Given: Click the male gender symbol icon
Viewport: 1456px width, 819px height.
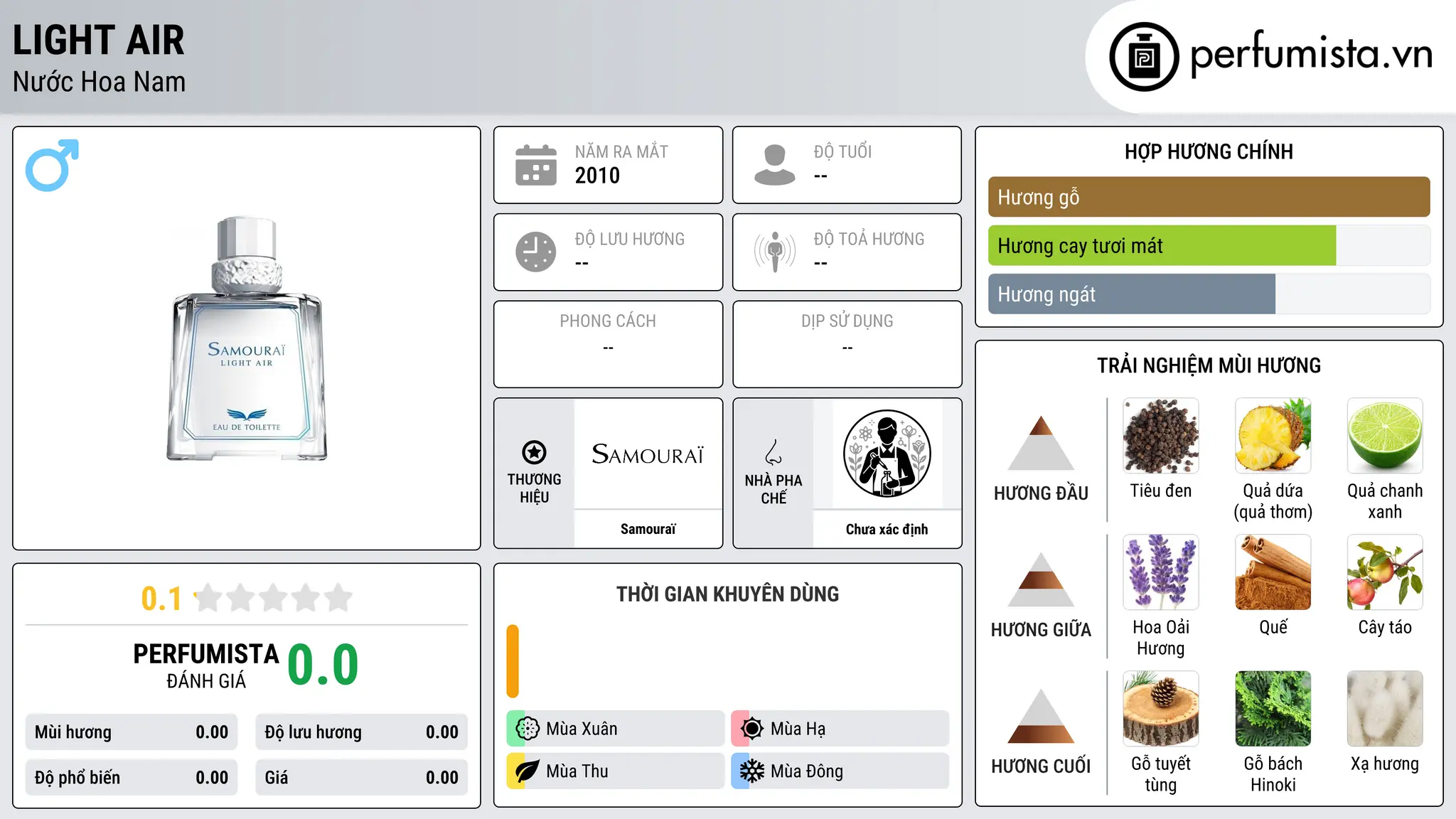Looking at the screenshot, I should 52,165.
